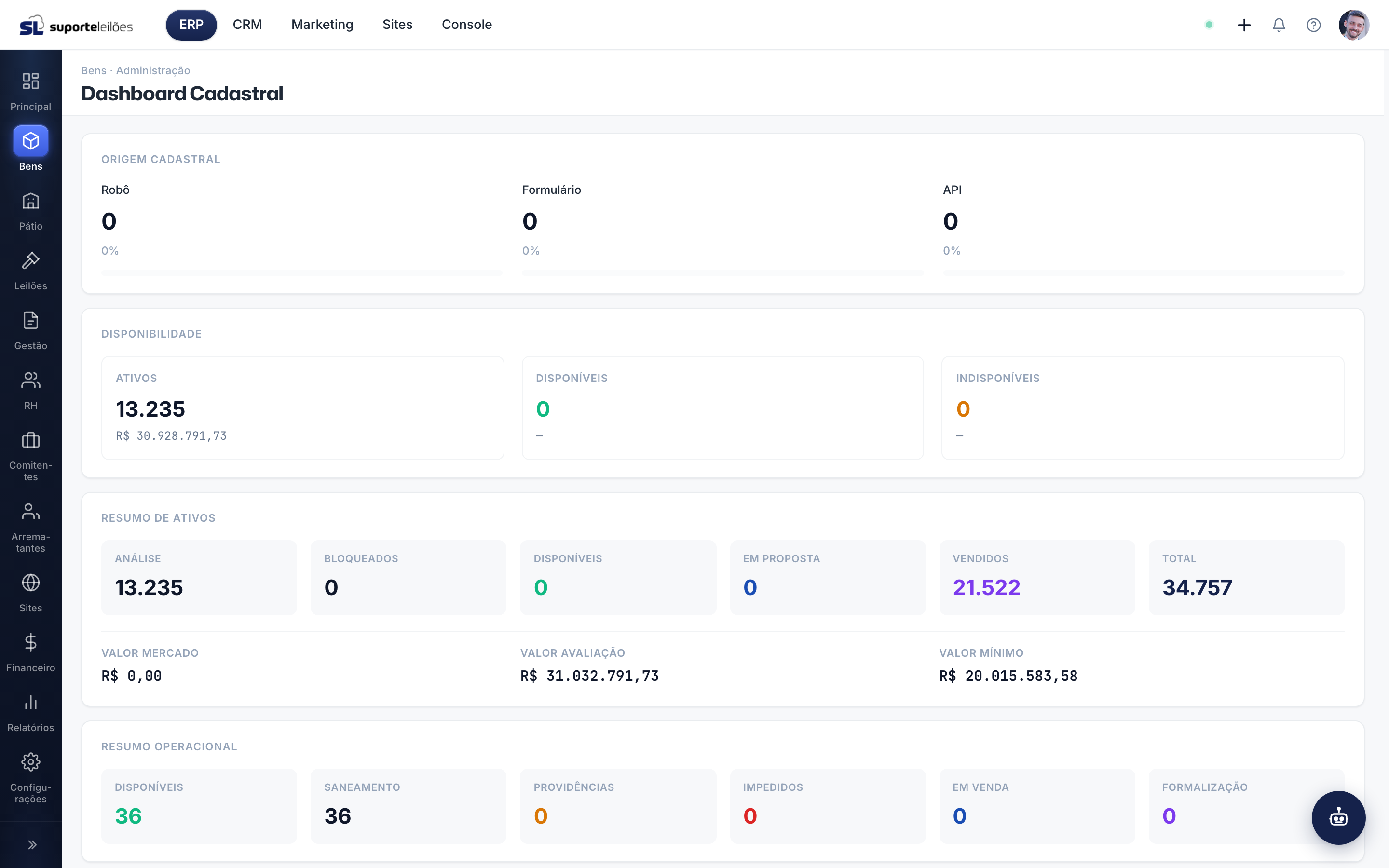The image size is (1389, 868).
Task: Click the Bens breadcrumb link
Action: pos(94,70)
